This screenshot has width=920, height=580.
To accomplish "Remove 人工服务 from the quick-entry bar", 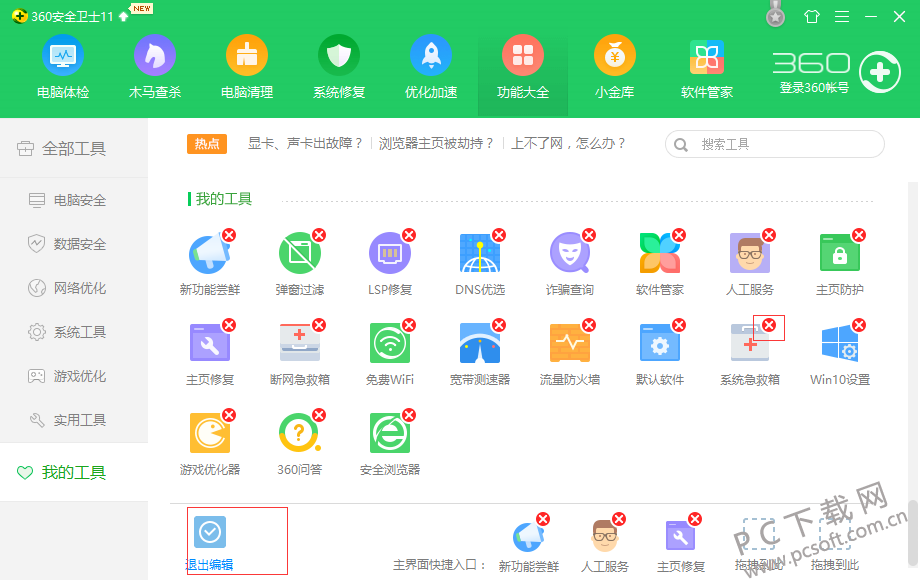I will [619, 519].
